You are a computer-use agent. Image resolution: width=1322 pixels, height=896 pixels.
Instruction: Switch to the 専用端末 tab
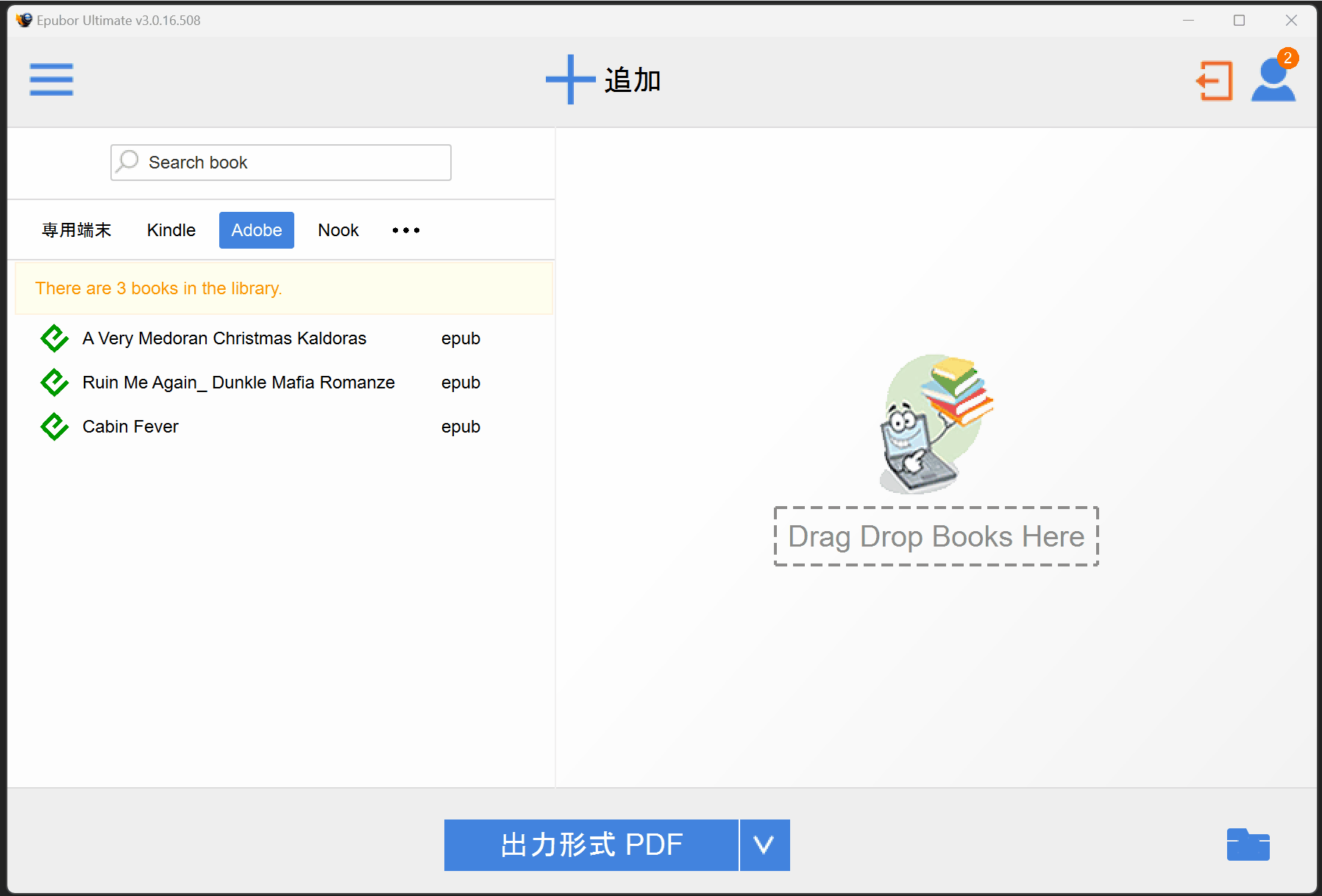point(77,230)
